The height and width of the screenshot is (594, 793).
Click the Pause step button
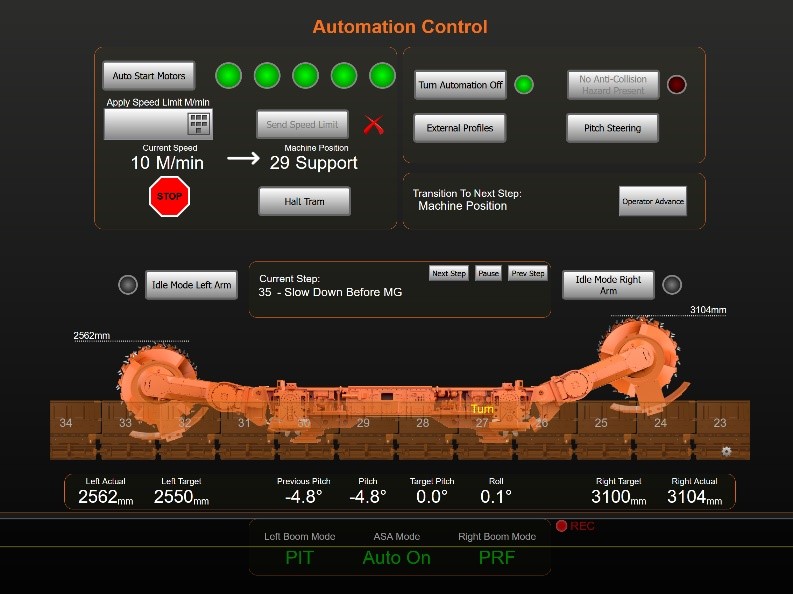click(488, 273)
